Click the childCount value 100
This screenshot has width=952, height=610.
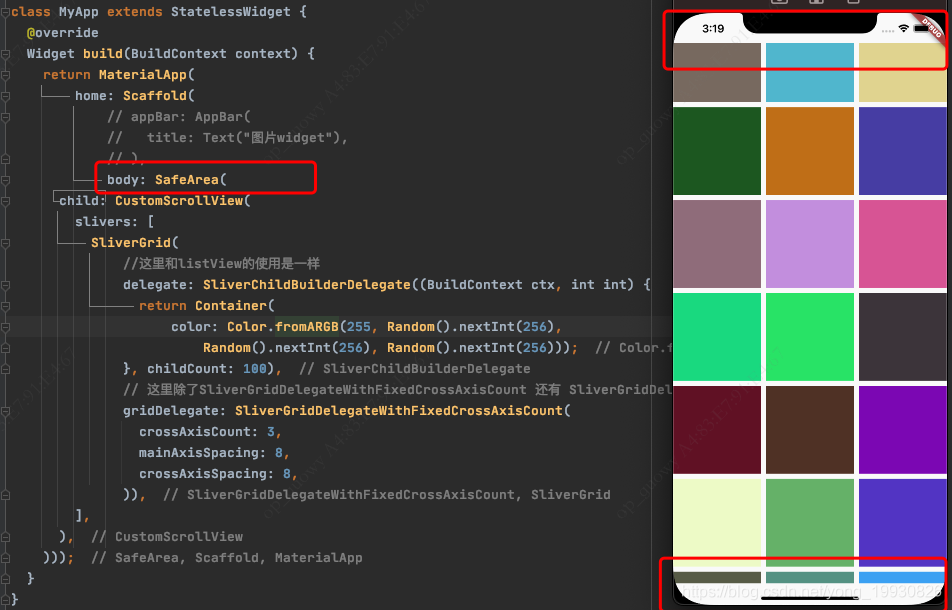(254, 369)
